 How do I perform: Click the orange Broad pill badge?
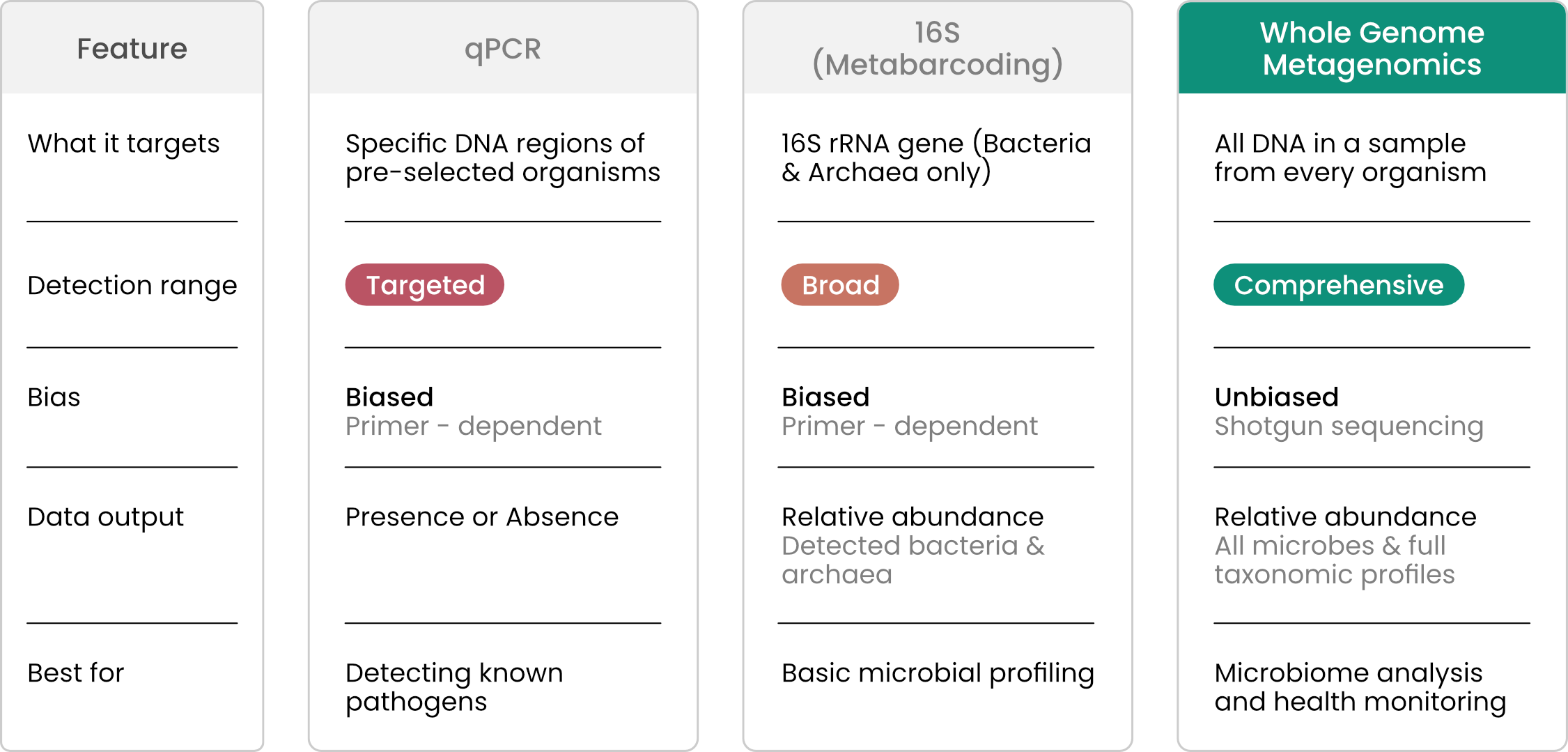coord(839,285)
